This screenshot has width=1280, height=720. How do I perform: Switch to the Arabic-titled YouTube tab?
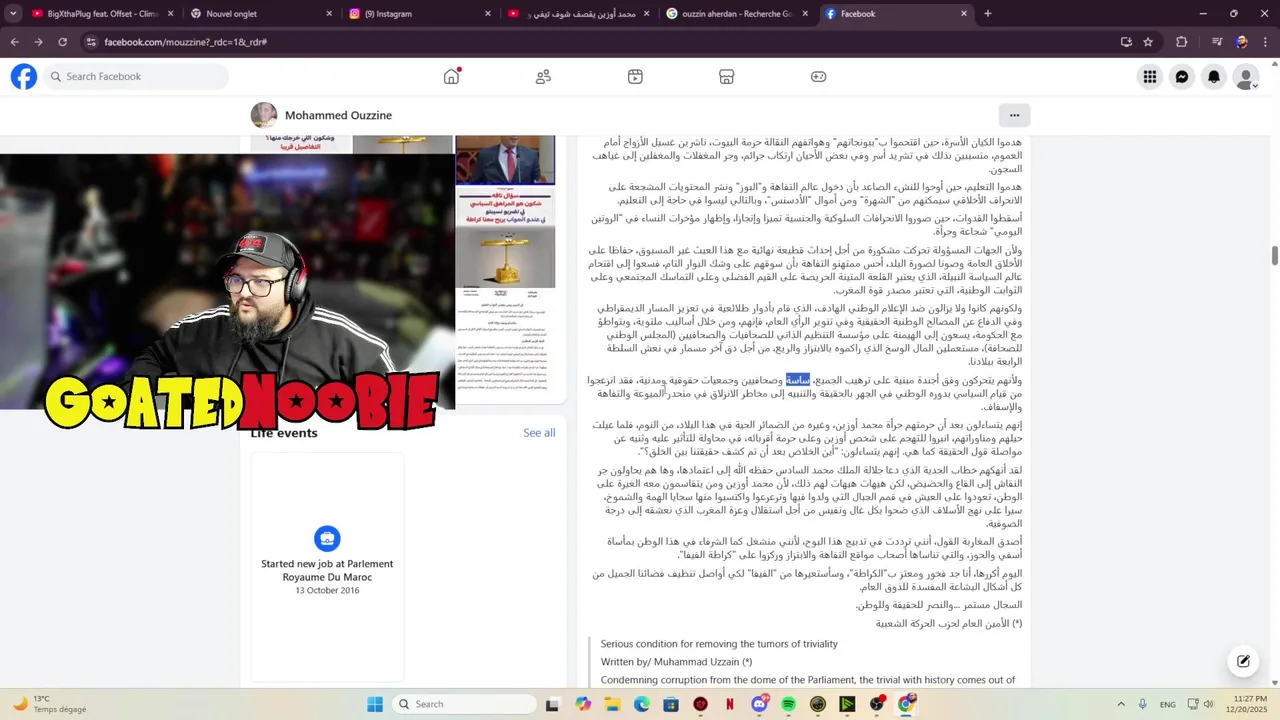click(578, 14)
